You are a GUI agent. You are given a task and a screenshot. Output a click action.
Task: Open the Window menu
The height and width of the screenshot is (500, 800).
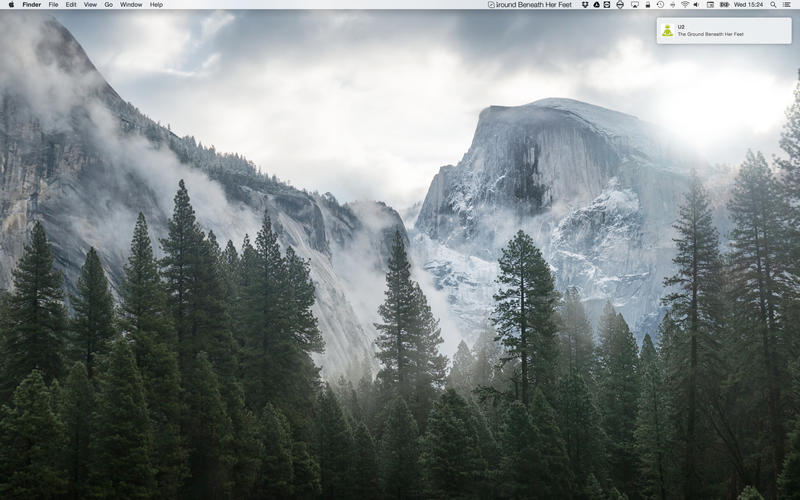coord(131,4)
